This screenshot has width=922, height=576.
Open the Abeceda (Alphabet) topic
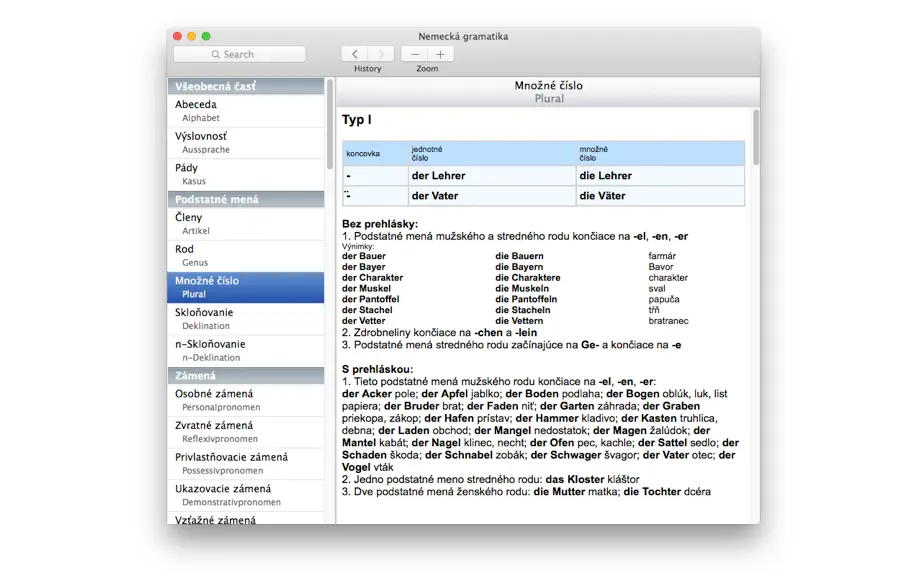pyautogui.click(x=246, y=110)
